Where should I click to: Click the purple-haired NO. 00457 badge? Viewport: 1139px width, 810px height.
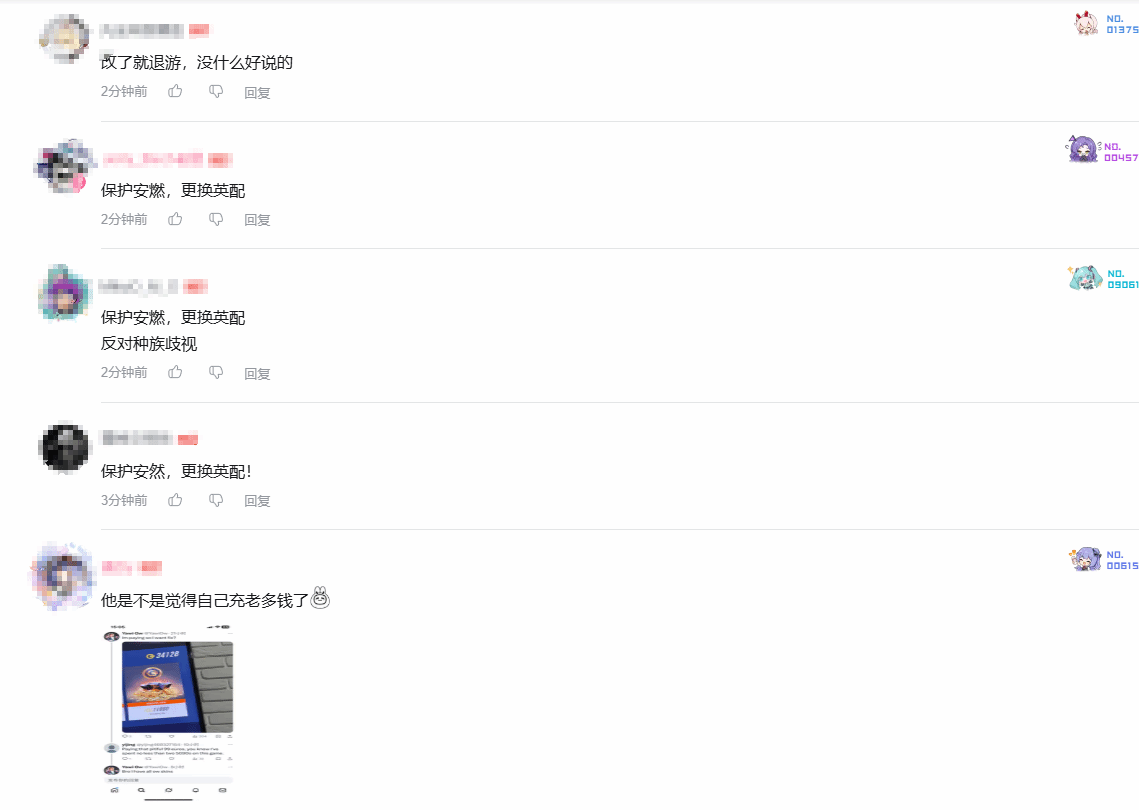tap(1103, 150)
